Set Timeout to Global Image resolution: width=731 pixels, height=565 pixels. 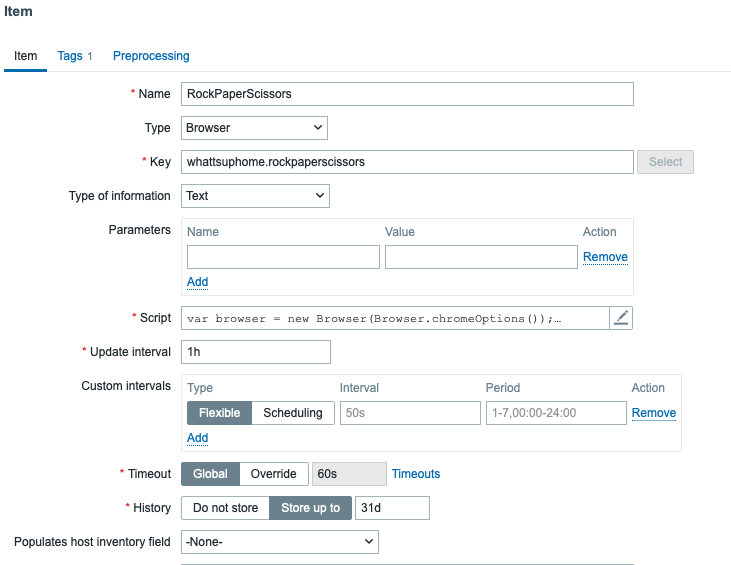pyautogui.click(x=210, y=474)
